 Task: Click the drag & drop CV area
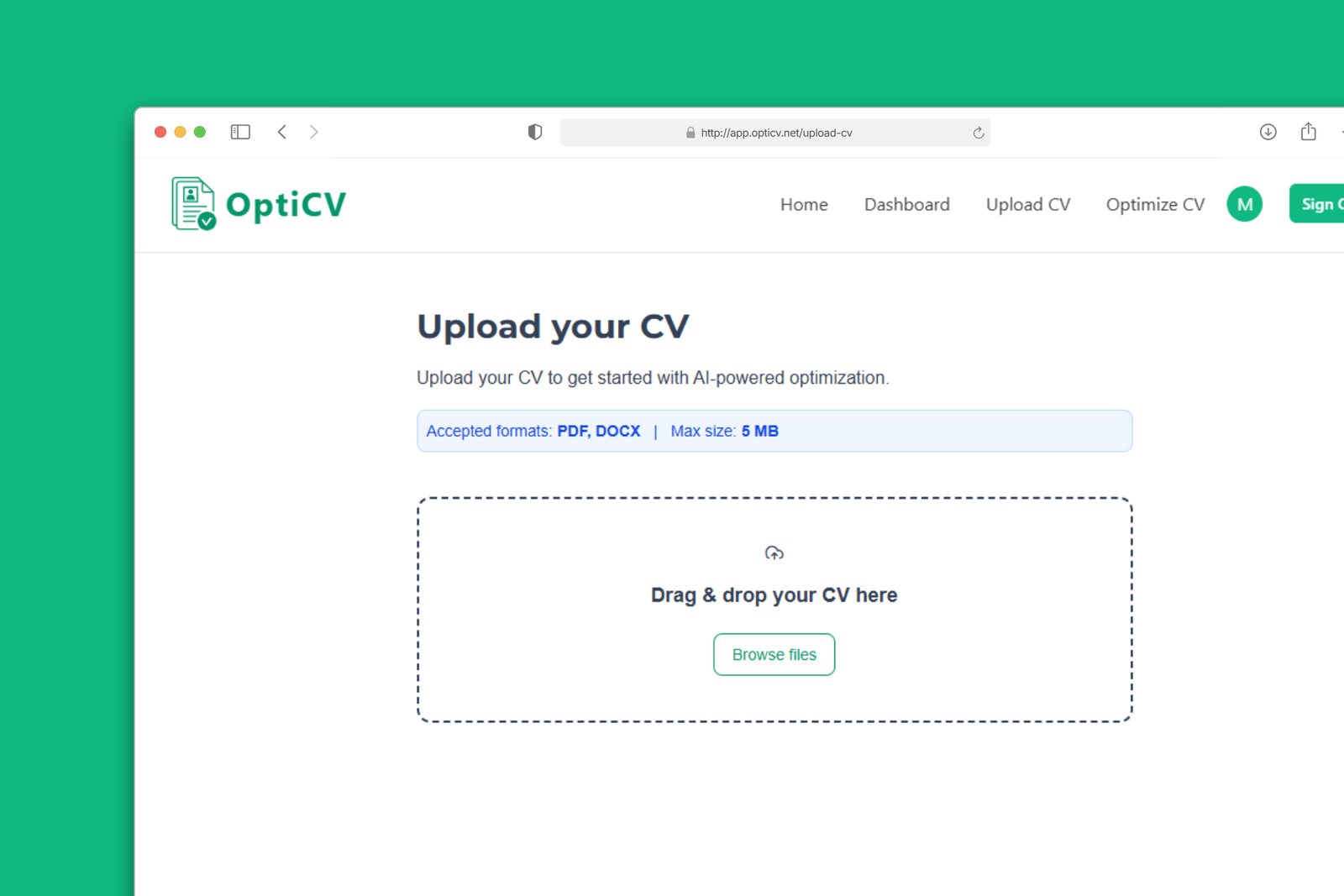click(x=774, y=610)
